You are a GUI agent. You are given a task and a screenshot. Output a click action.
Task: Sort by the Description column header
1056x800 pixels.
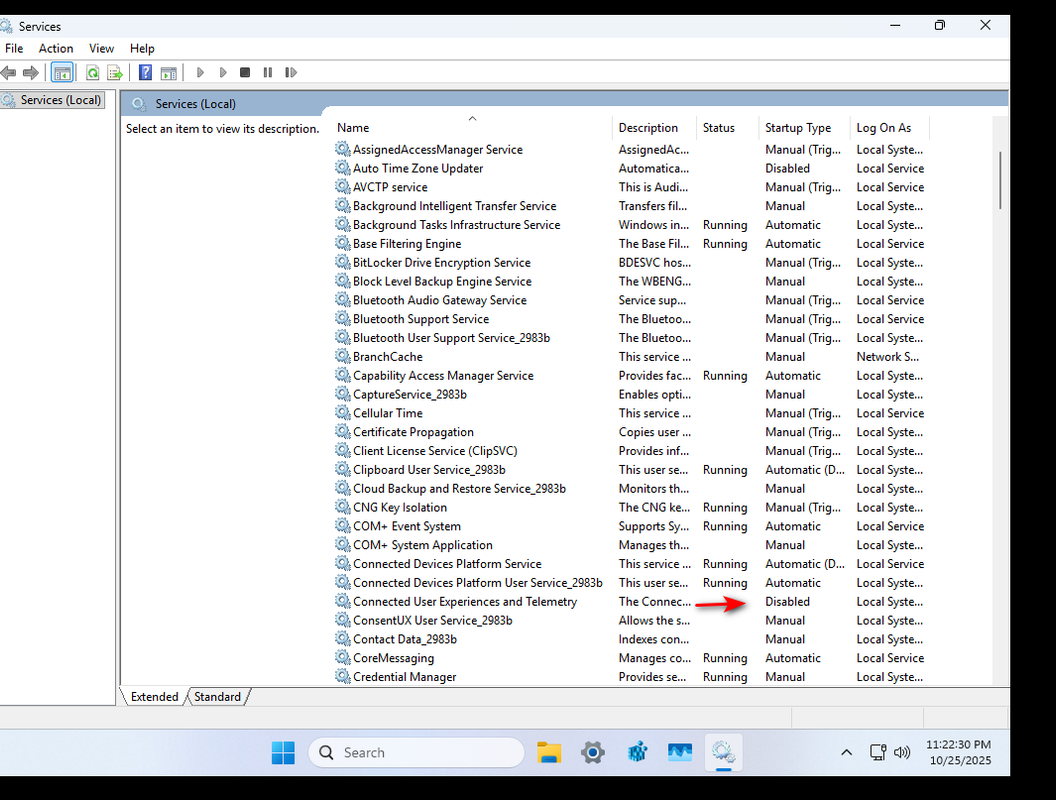tap(654, 127)
